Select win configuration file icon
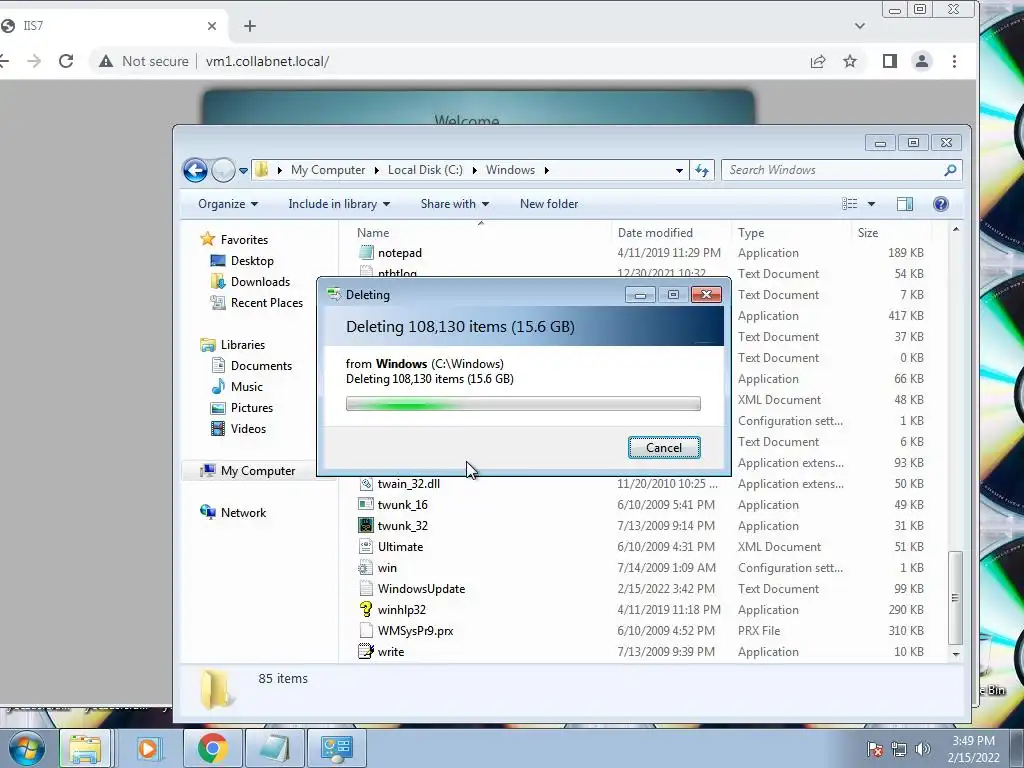Image resolution: width=1024 pixels, height=768 pixels. click(x=366, y=568)
